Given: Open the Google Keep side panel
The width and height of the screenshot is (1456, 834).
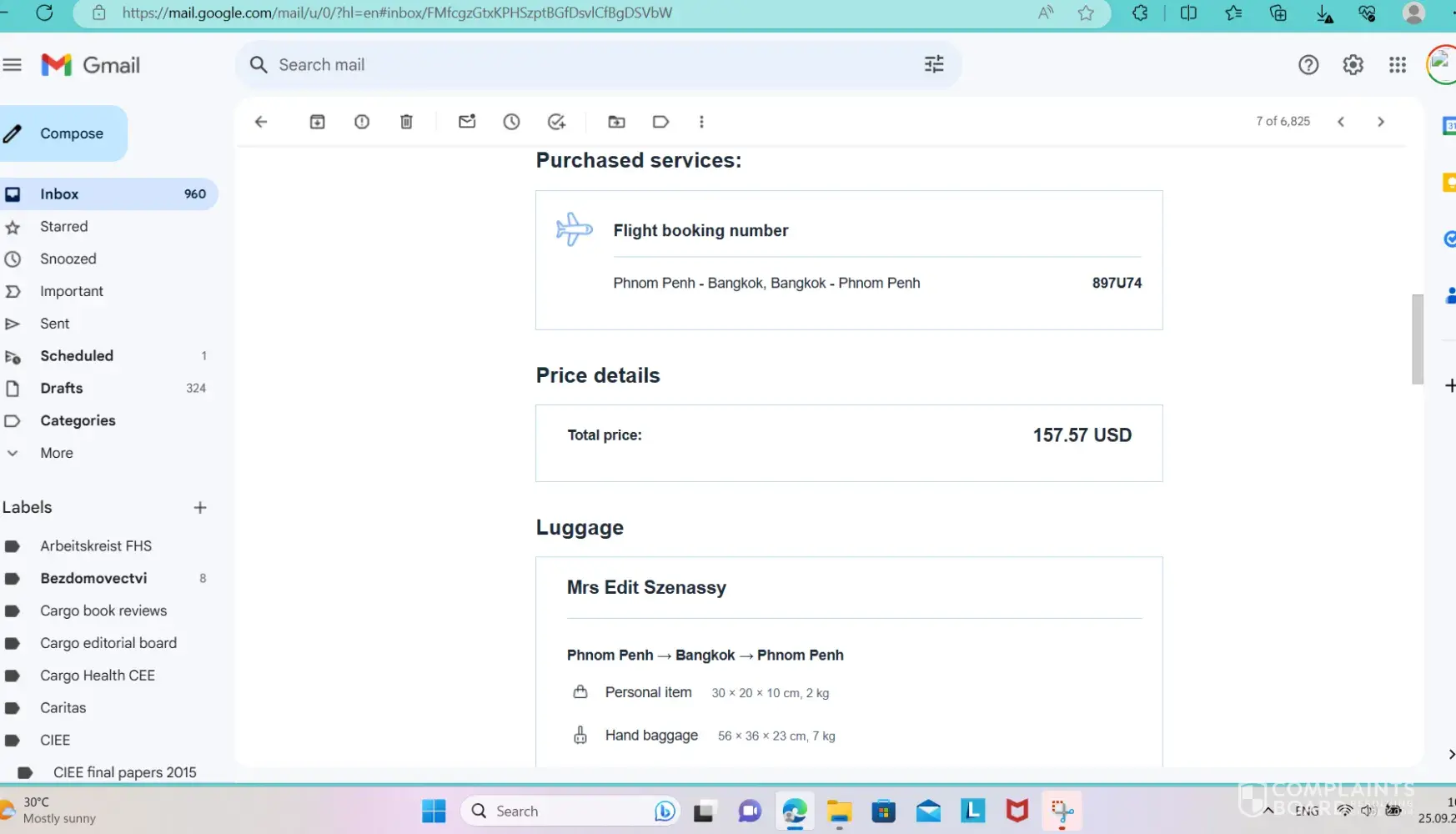Looking at the screenshot, I should coord(1449,183).
